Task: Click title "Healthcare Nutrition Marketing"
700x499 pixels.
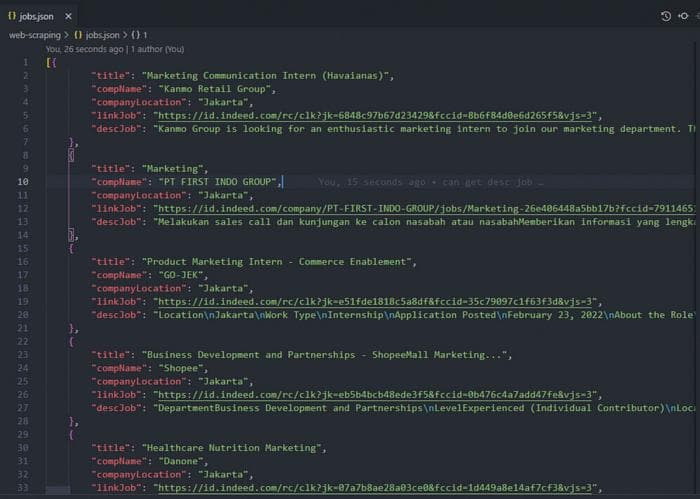Action: tap(231, 448)
